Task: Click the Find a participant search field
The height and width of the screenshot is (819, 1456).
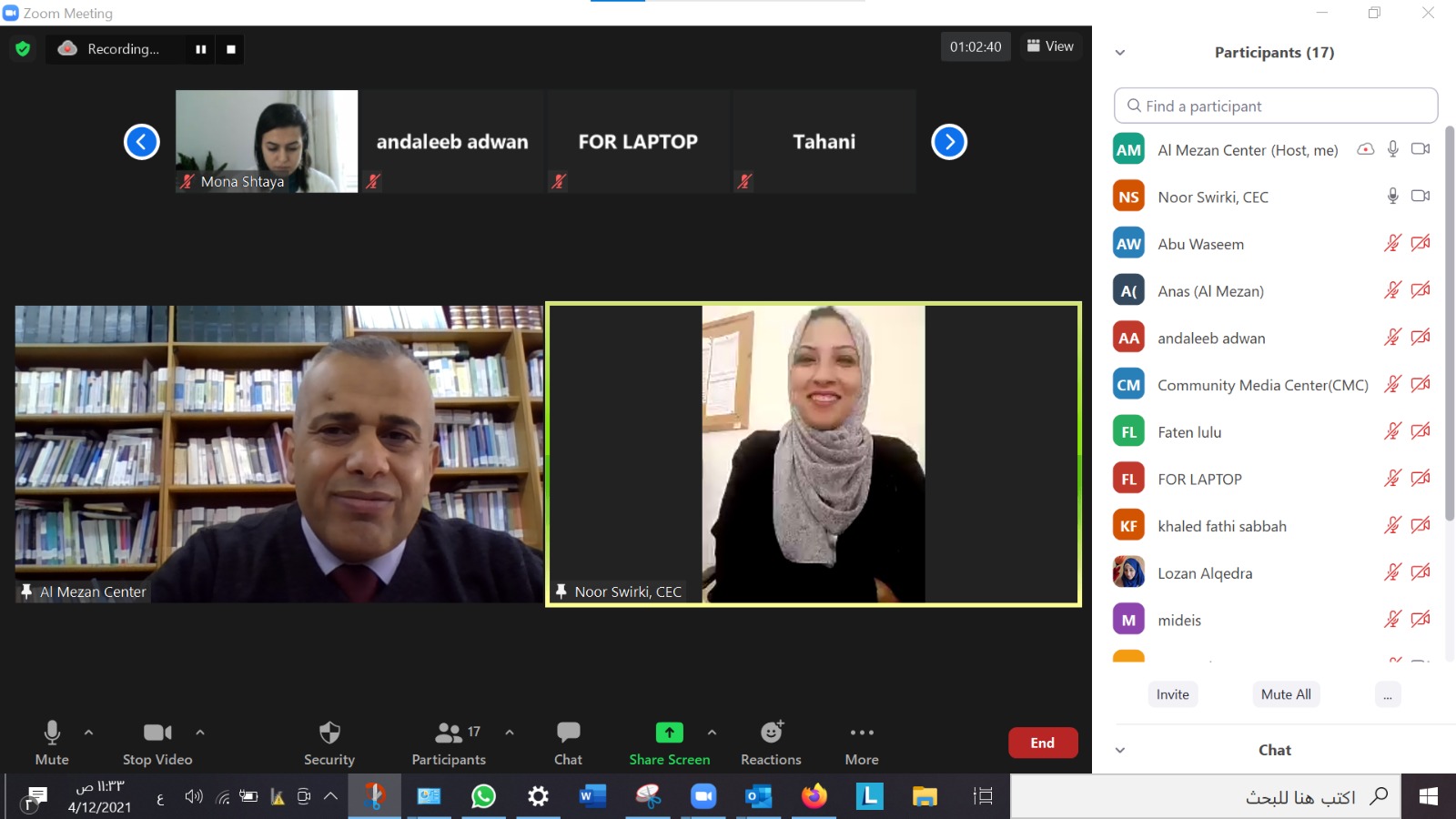Action: pyautogui.click(x=1276, y=106)
